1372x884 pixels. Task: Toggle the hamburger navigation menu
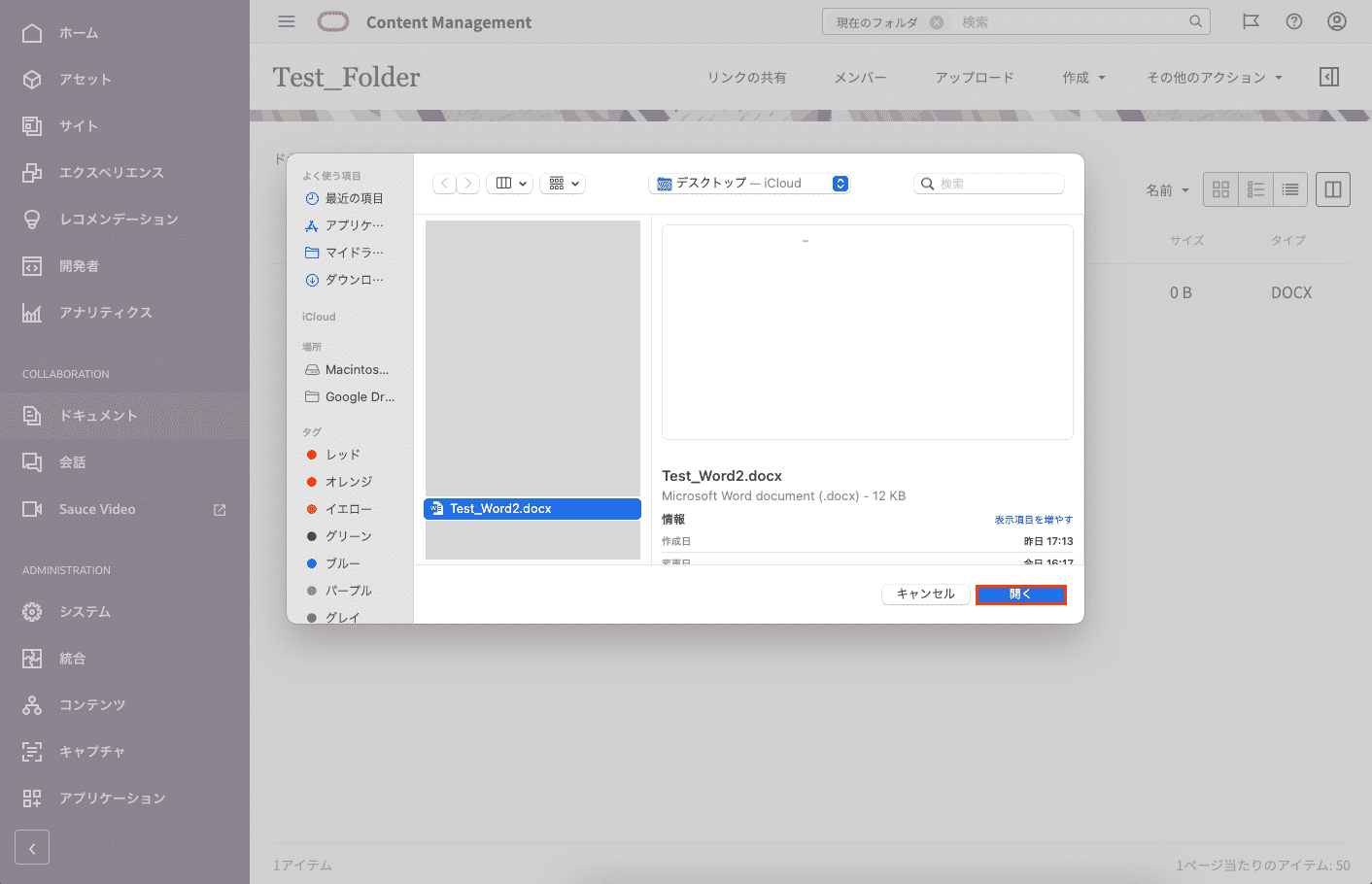click(x=287, y=21)
